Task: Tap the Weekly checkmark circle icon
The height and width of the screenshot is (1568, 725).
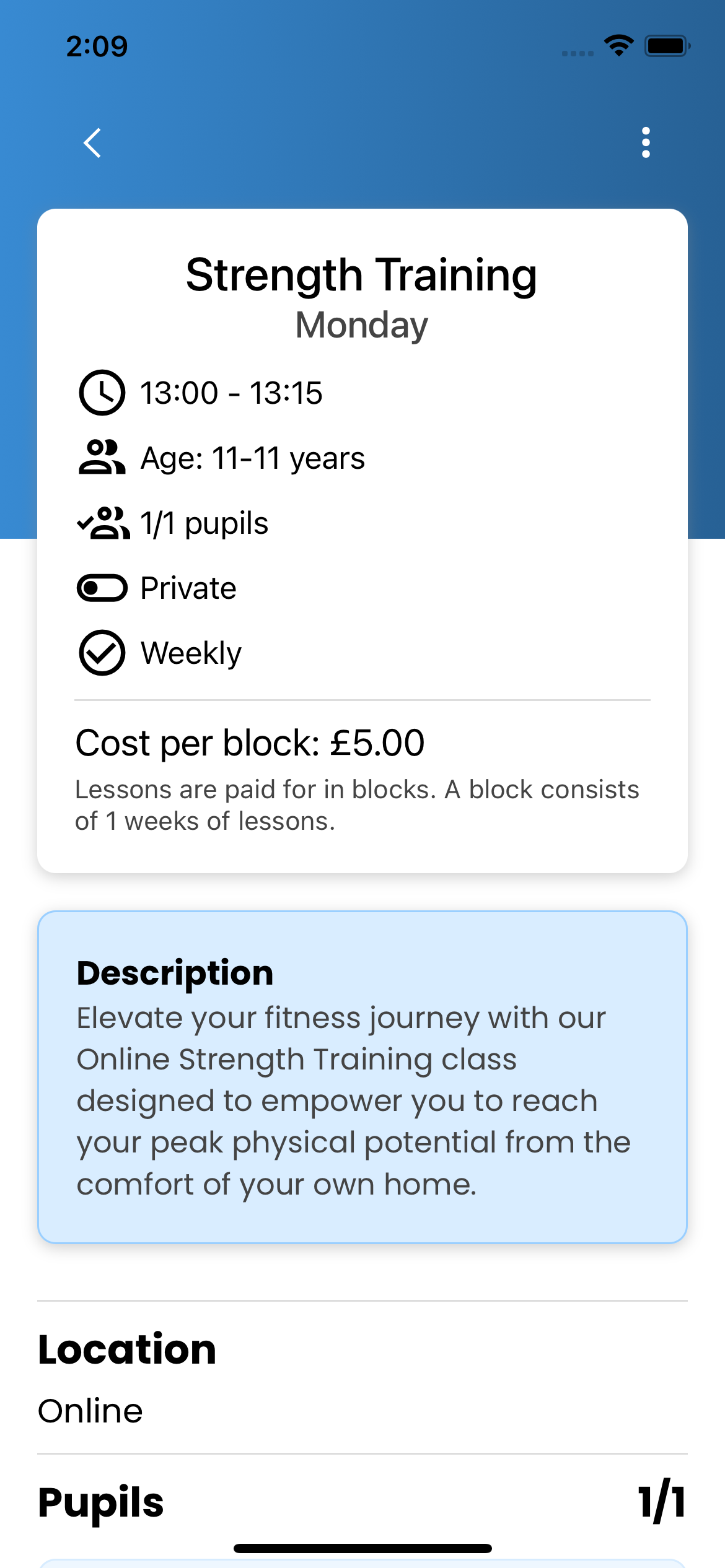Action: pos(102,653)
